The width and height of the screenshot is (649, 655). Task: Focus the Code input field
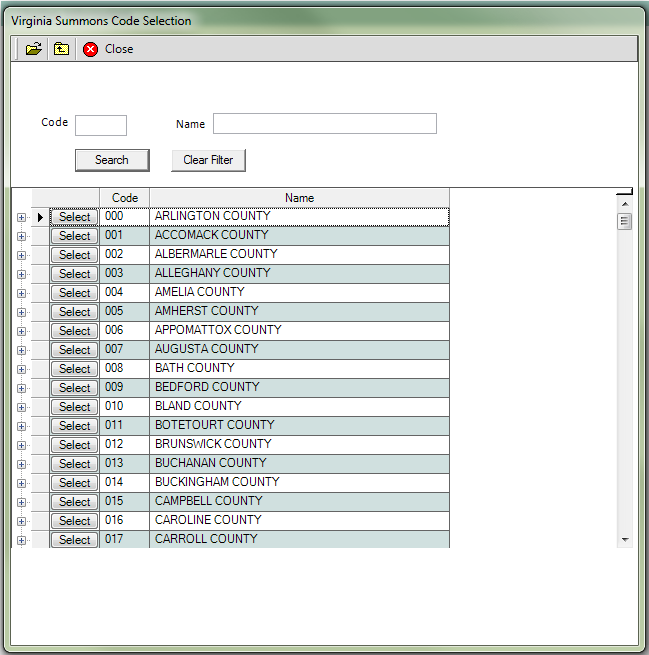[101, 125]
